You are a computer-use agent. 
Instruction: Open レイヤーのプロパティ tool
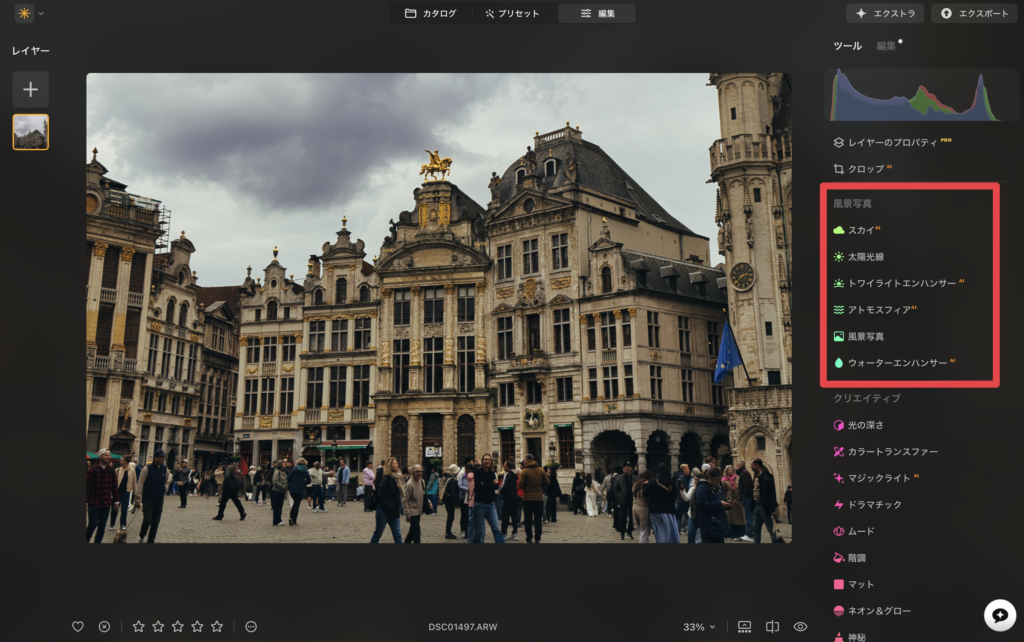892,142
